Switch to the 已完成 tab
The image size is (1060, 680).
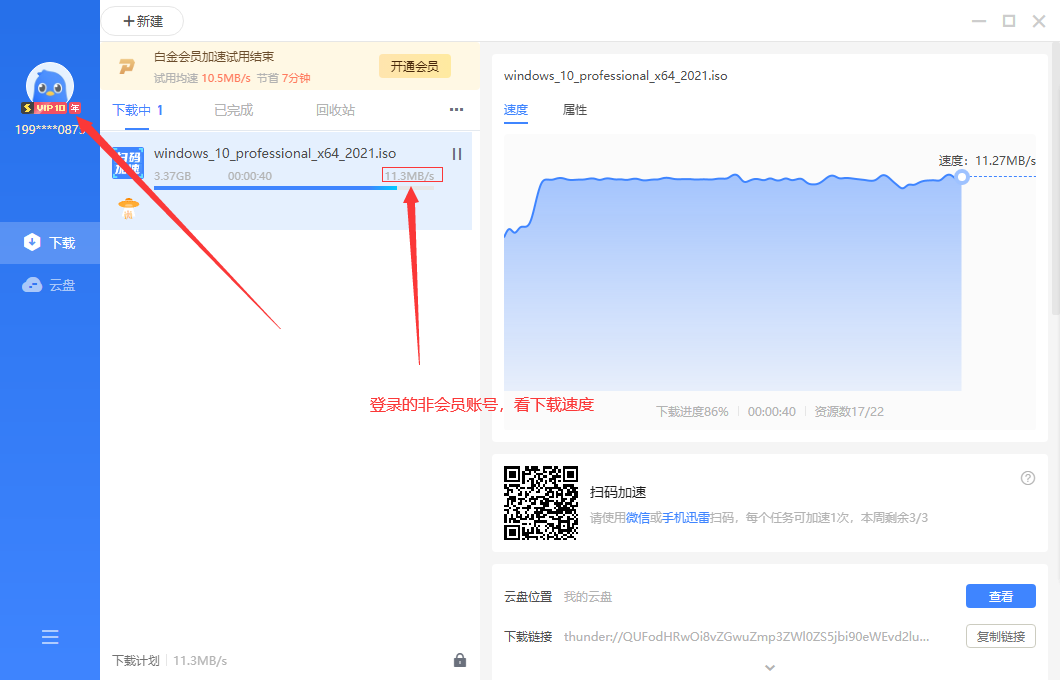[233, 110]
